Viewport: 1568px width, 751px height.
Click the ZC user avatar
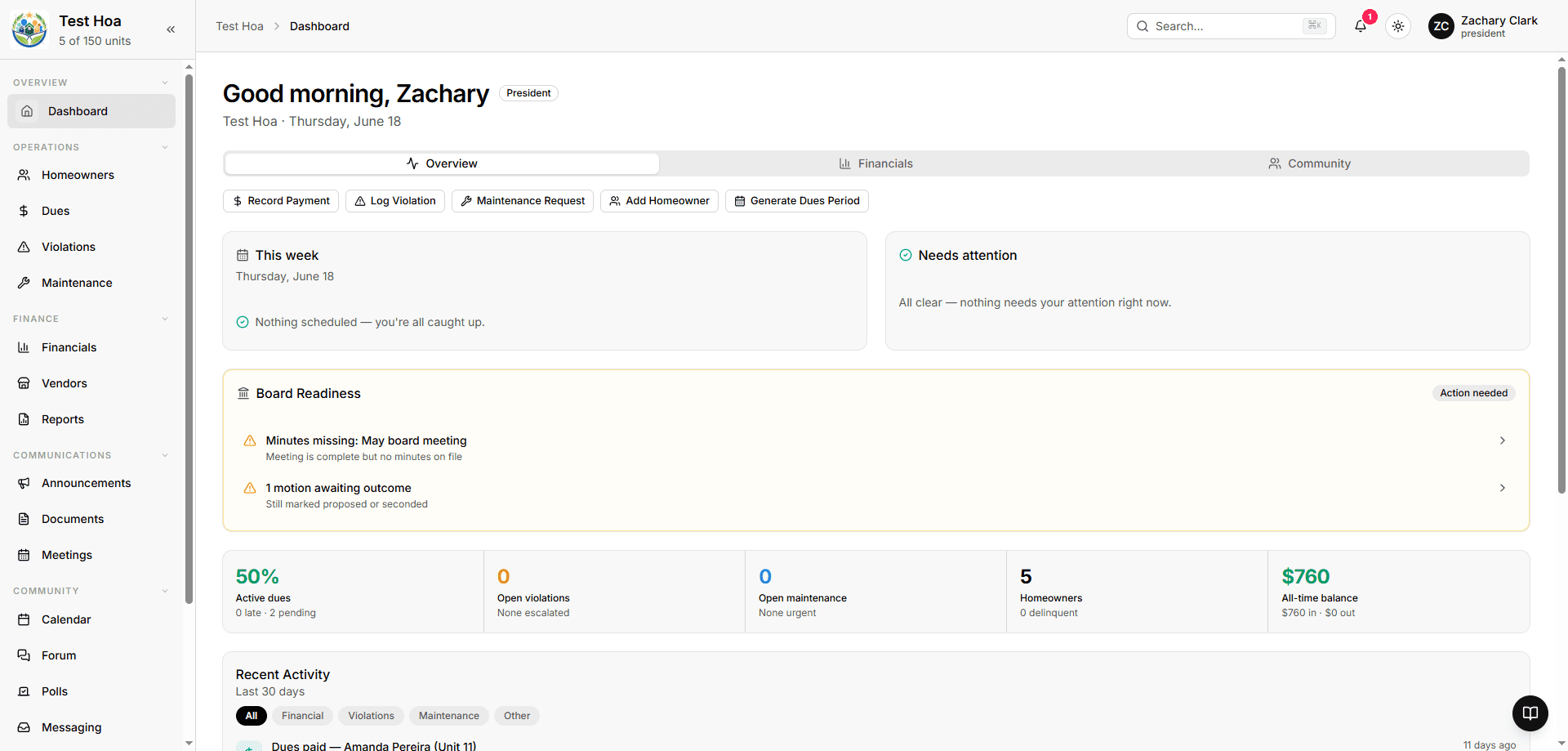[x=1441, y=26]
